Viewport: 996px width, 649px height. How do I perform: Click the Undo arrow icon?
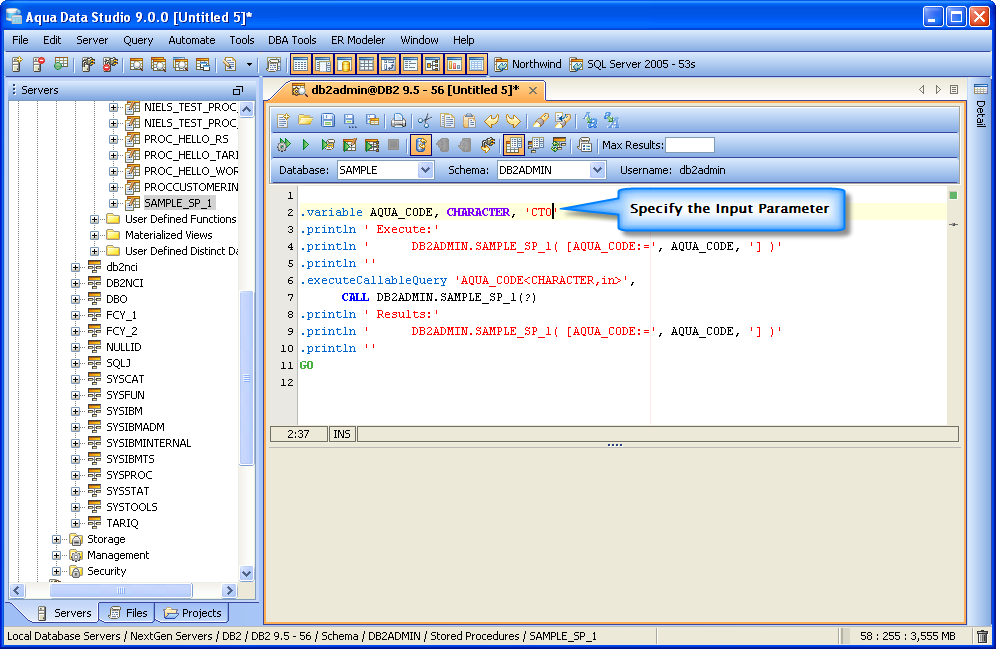(491, 120)
